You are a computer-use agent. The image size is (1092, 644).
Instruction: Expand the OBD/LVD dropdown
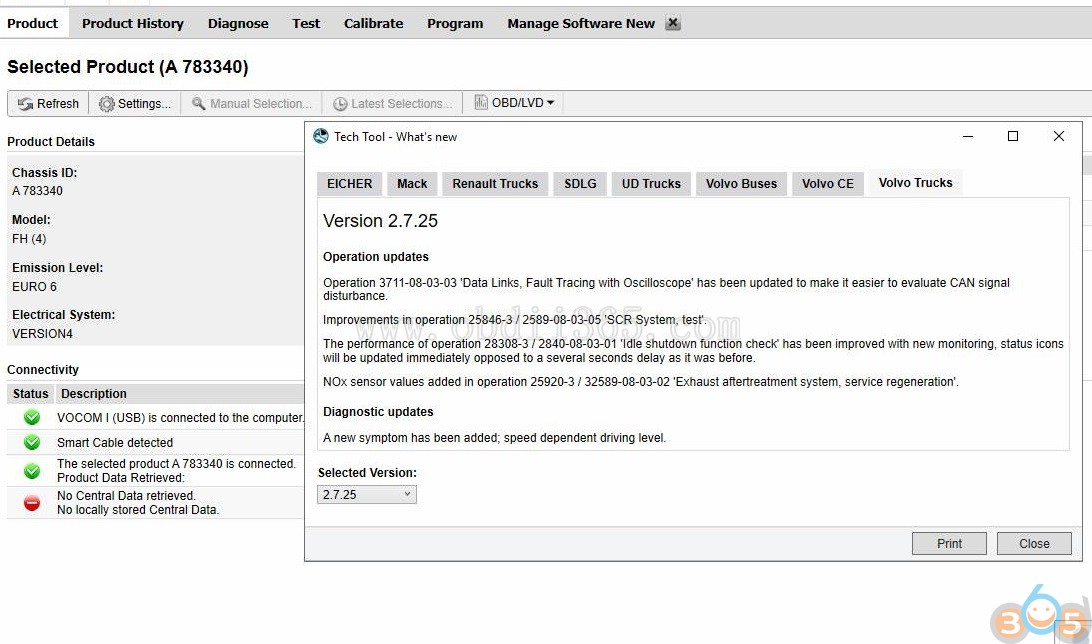514,103
